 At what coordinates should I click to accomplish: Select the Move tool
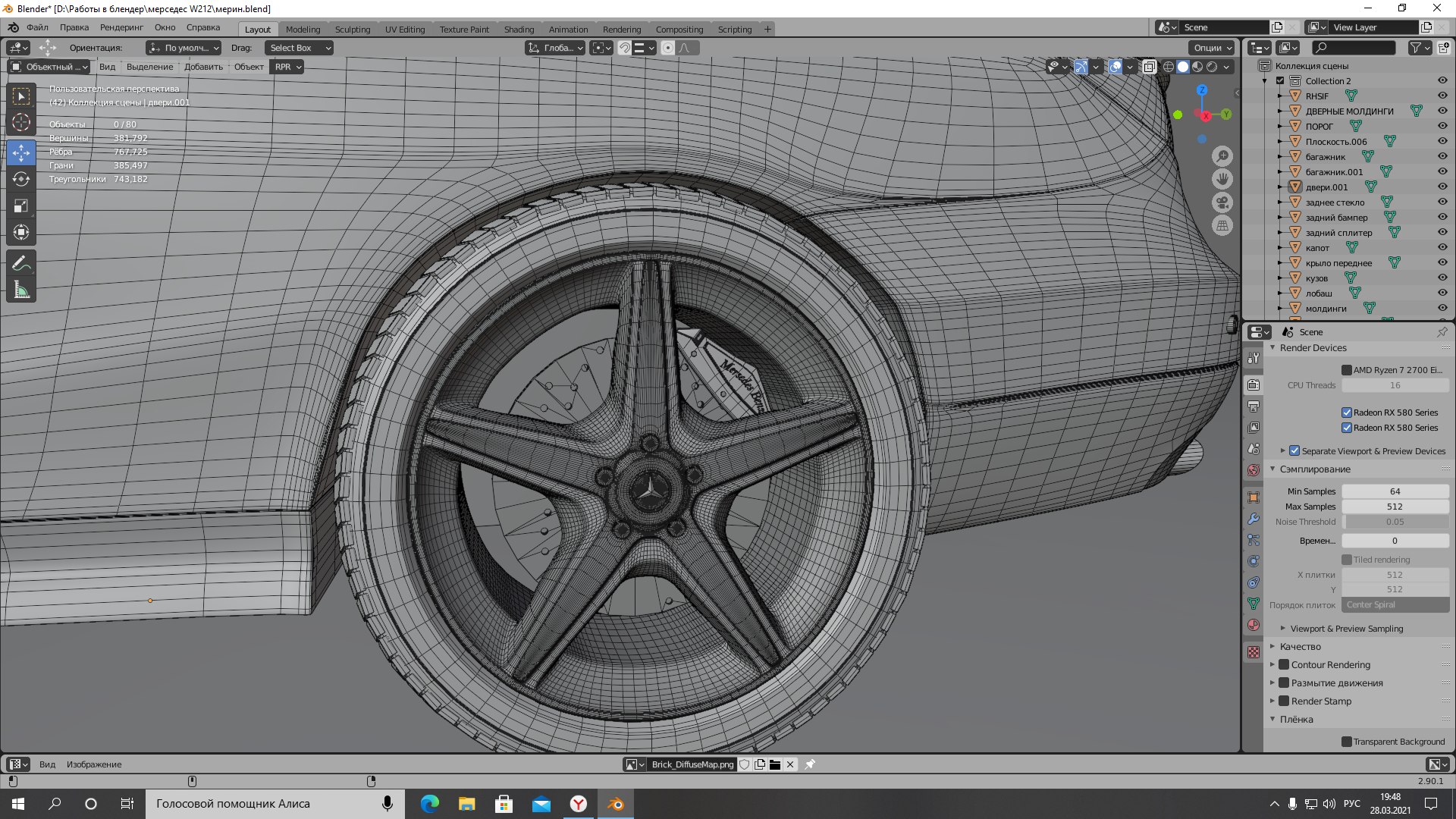pyautogui.click(x=21, y=152)
